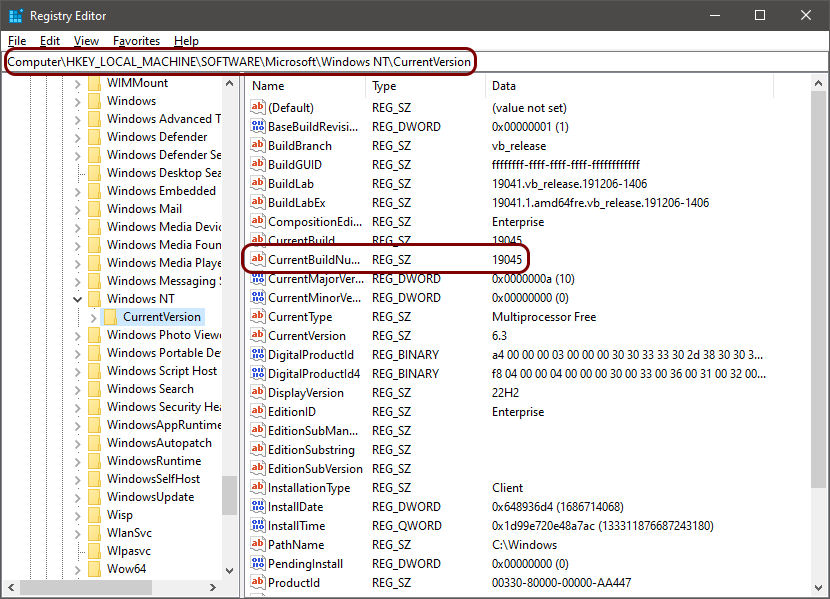
Task: Click values pane scroll down arrow
Action: (818, 588)
